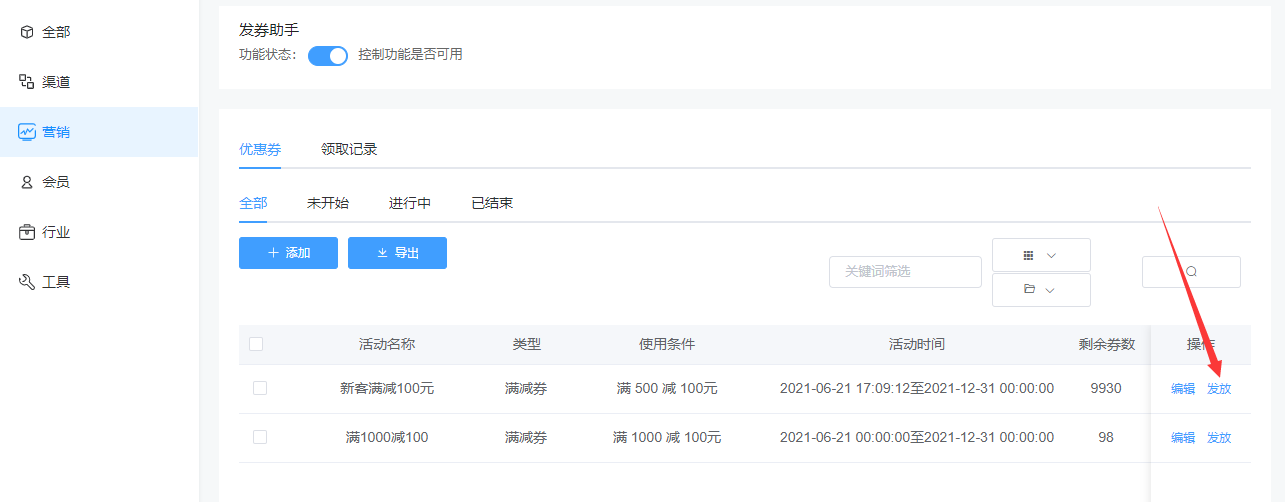Toggle the 功能状态 switch off

pyautogui.click(x=328, y=56)
